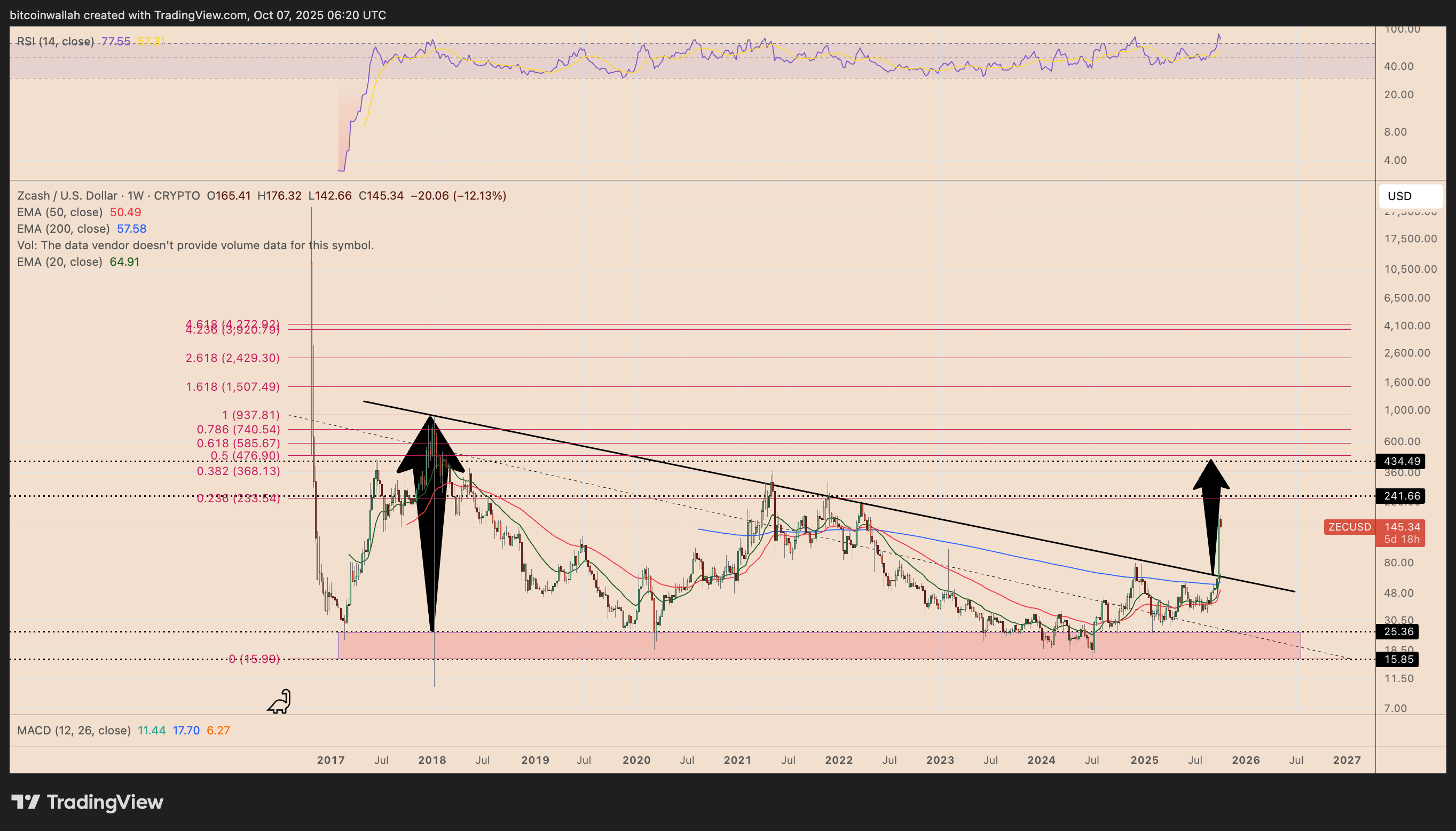Expand the MACD (12, 26, close) pane
Screen dimensions: 1456x831
pyautogui.click(x=74, y=731)
